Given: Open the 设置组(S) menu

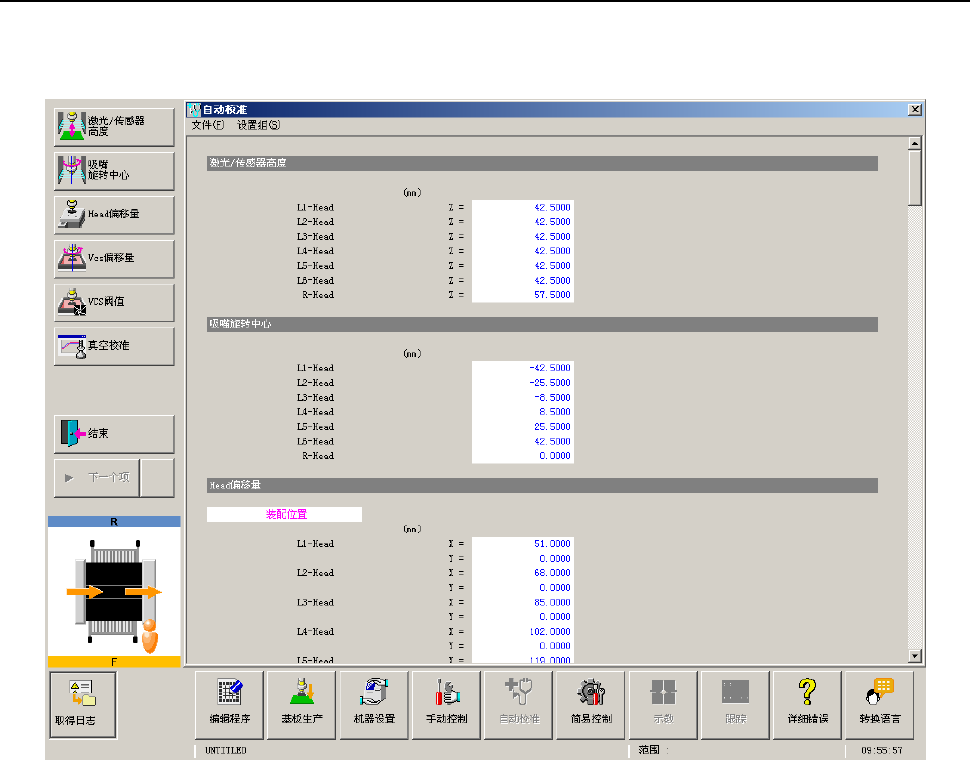Looking at the screenshot, I should 259,125.
